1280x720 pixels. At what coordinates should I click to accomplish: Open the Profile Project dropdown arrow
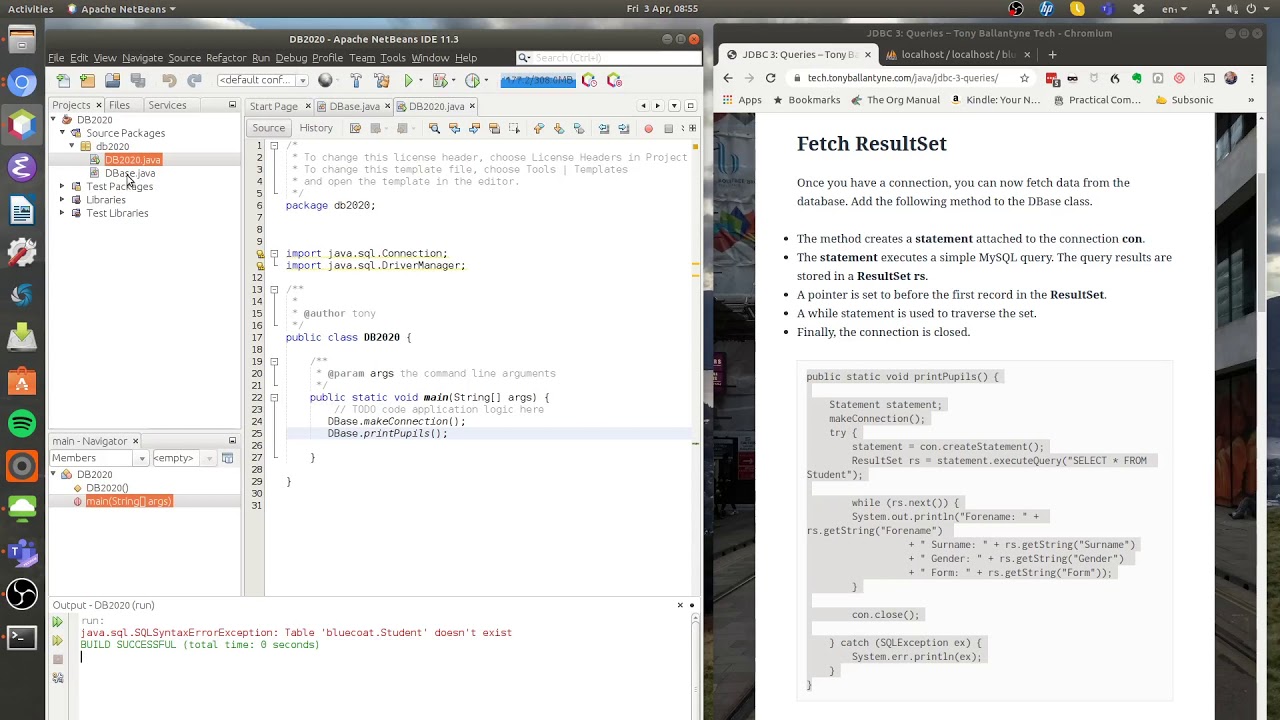tap(484, 80)
